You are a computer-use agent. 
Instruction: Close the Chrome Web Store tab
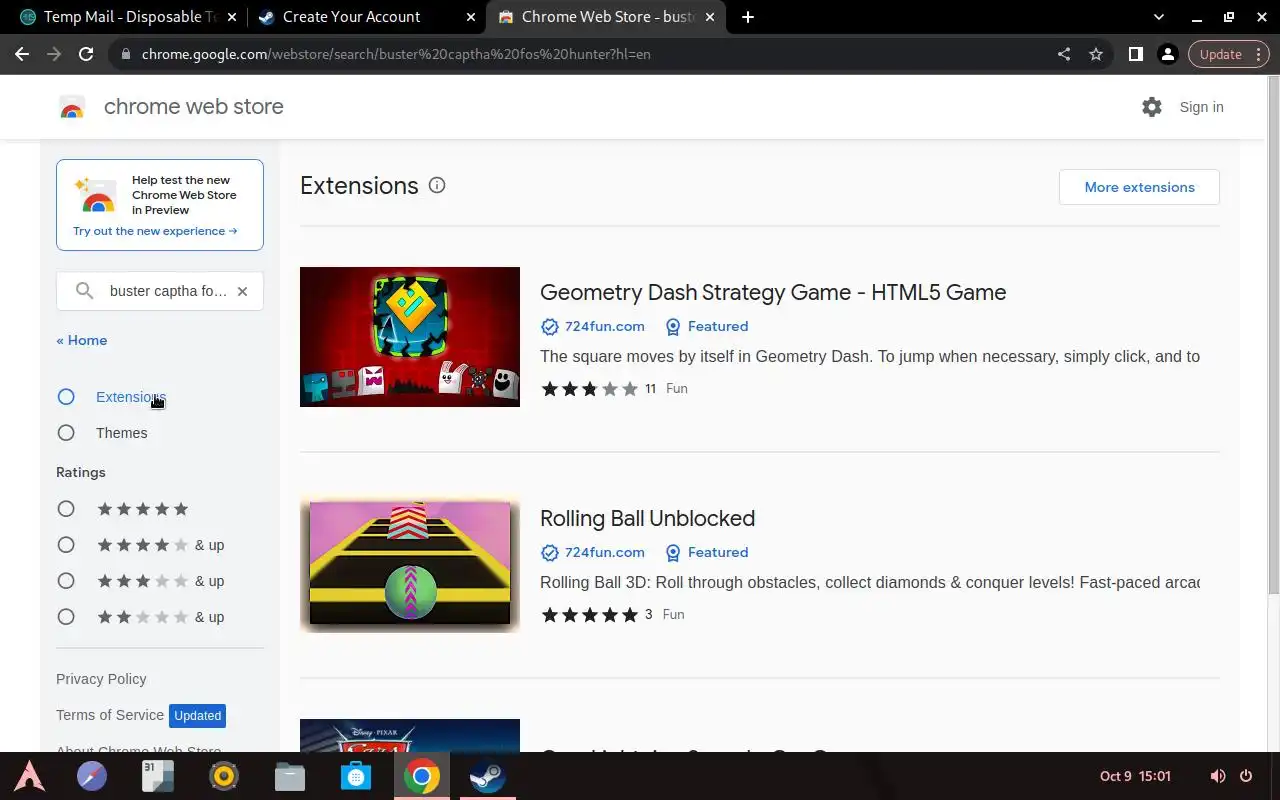710,17
